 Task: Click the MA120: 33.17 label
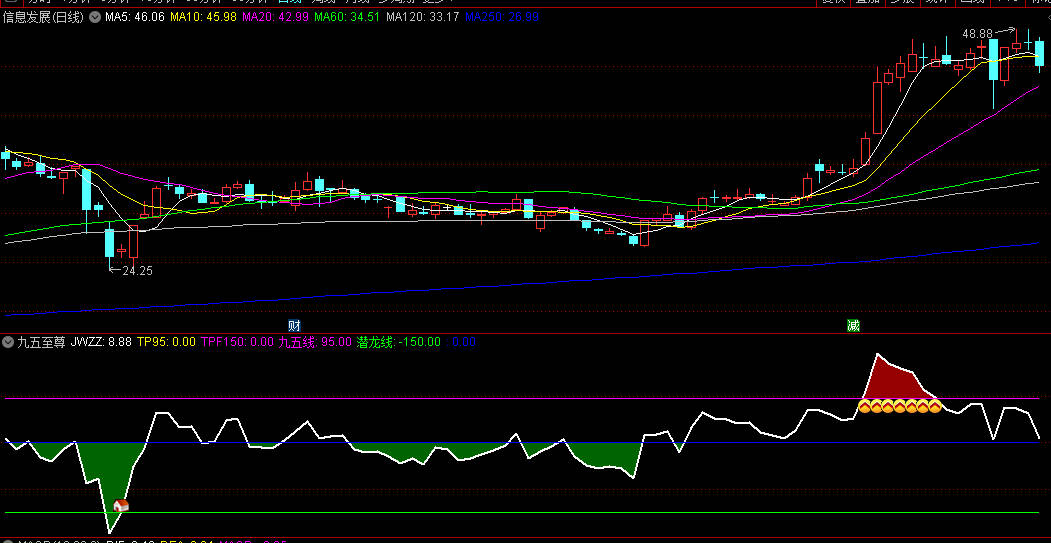pos(423,17)
